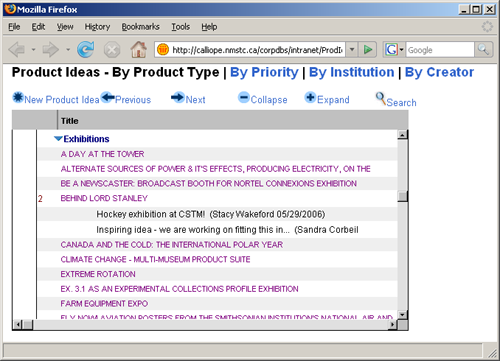
Task: Click the Google search engine icon
Action: click(391, 50)
